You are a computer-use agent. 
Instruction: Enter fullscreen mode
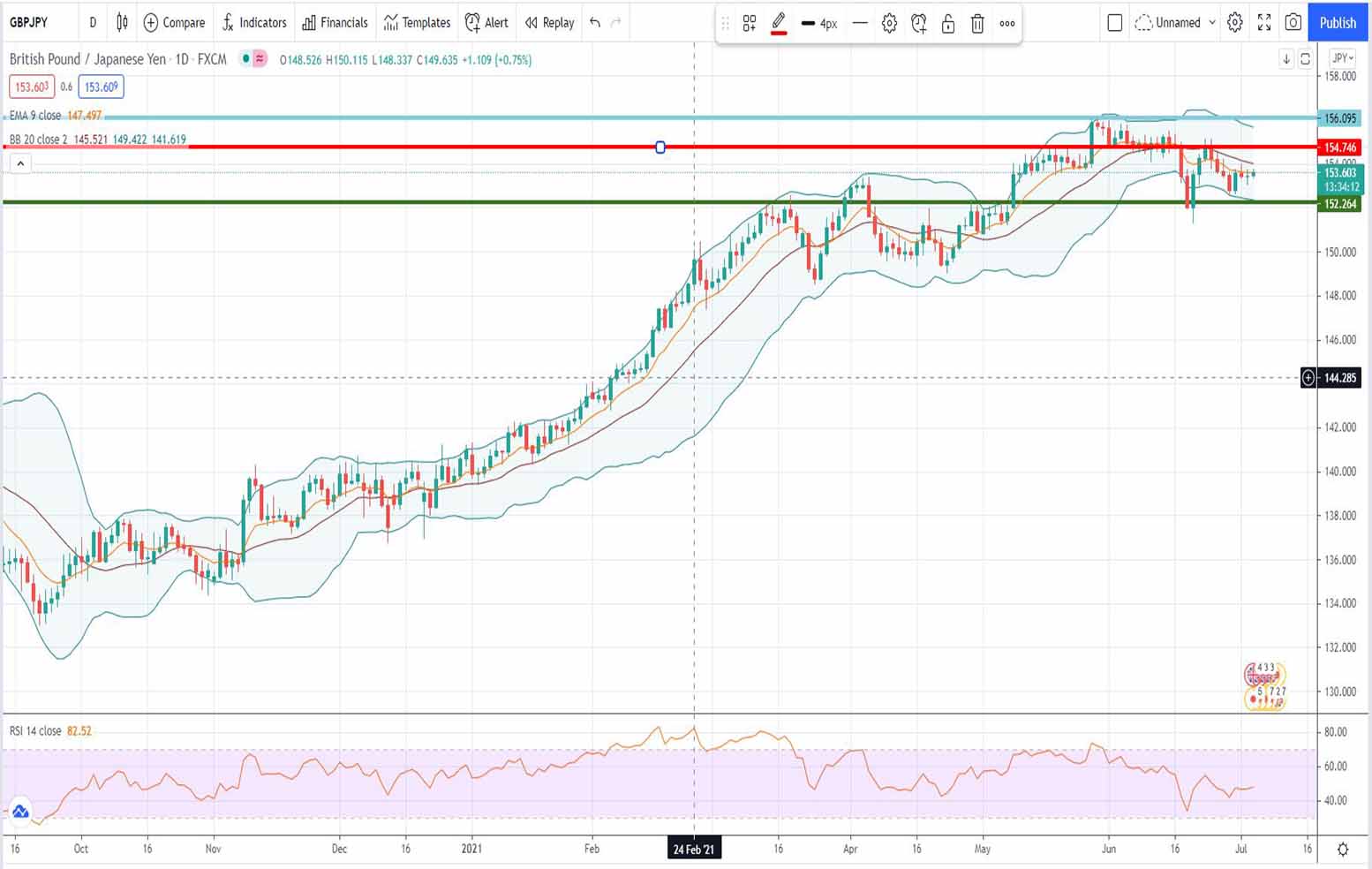[1264, 22]
